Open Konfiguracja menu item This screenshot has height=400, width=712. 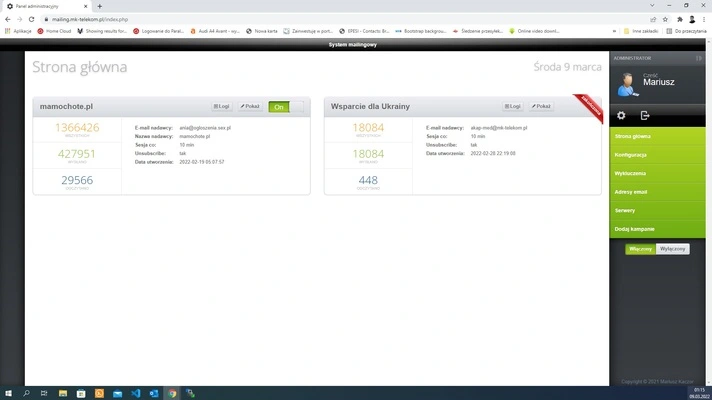(x=657, y=155)
